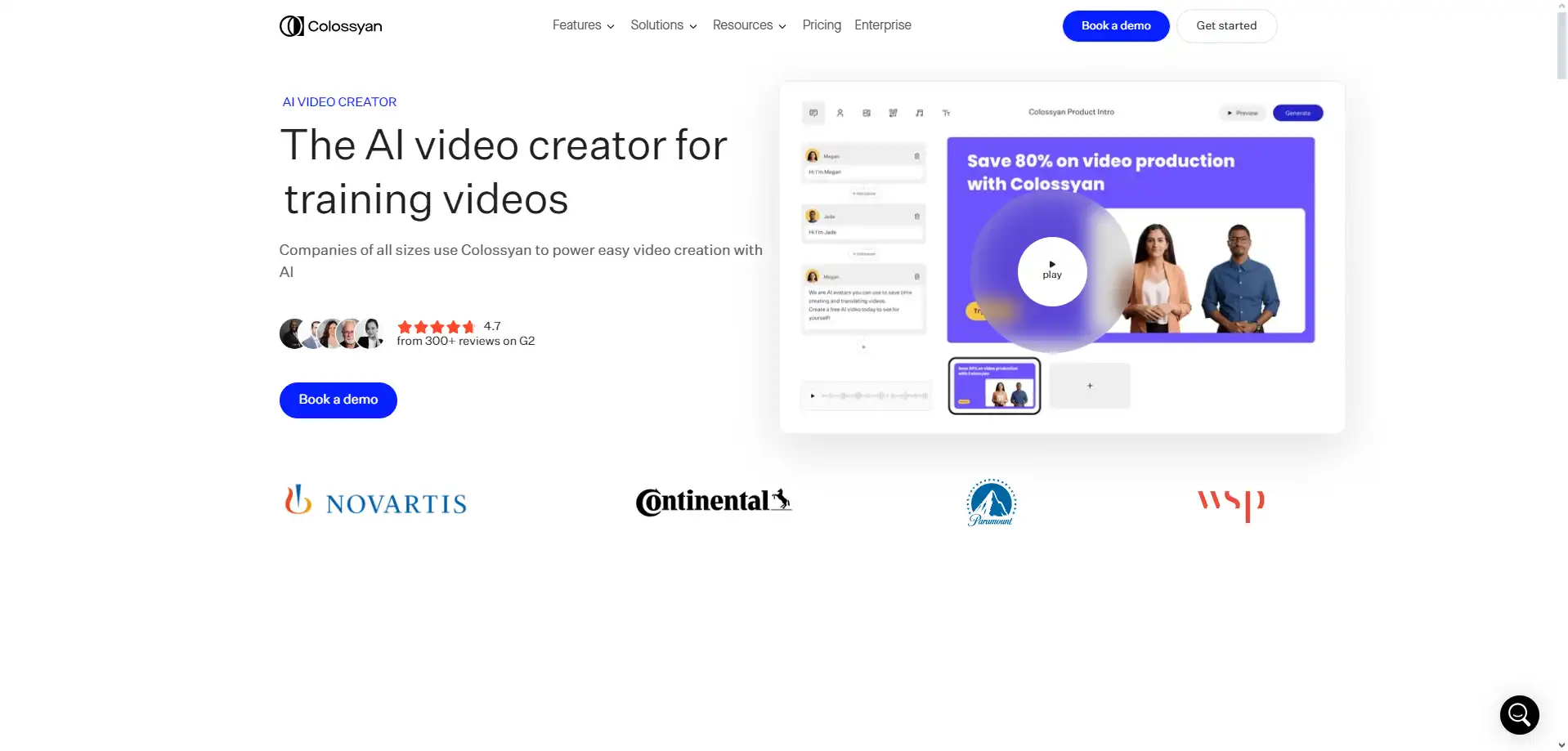The width and height of the screenshot is (1568, 751).
Task: Click the 'from 300+ reviews on G2' text
Action: tap(466, 342)
